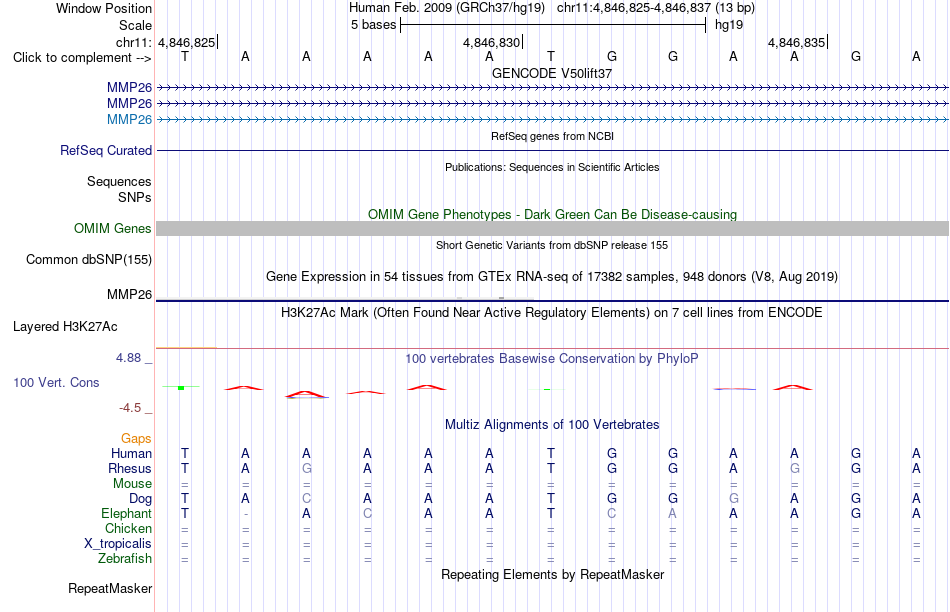The height and width of the screenshot is (612, 950).
Task: Click the SNPs publications track label
Action: tap(135, 197)
